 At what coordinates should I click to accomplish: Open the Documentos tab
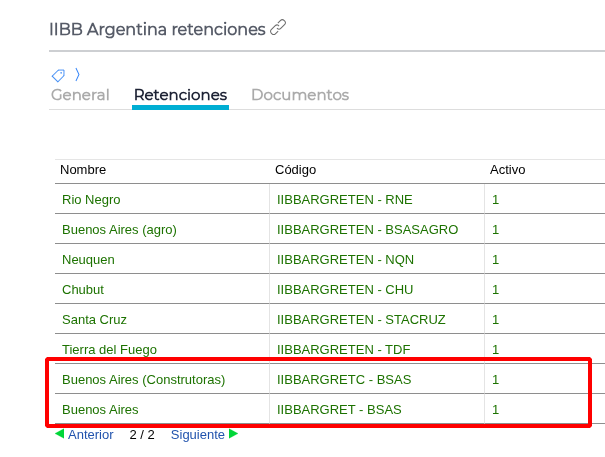[300, 95]
